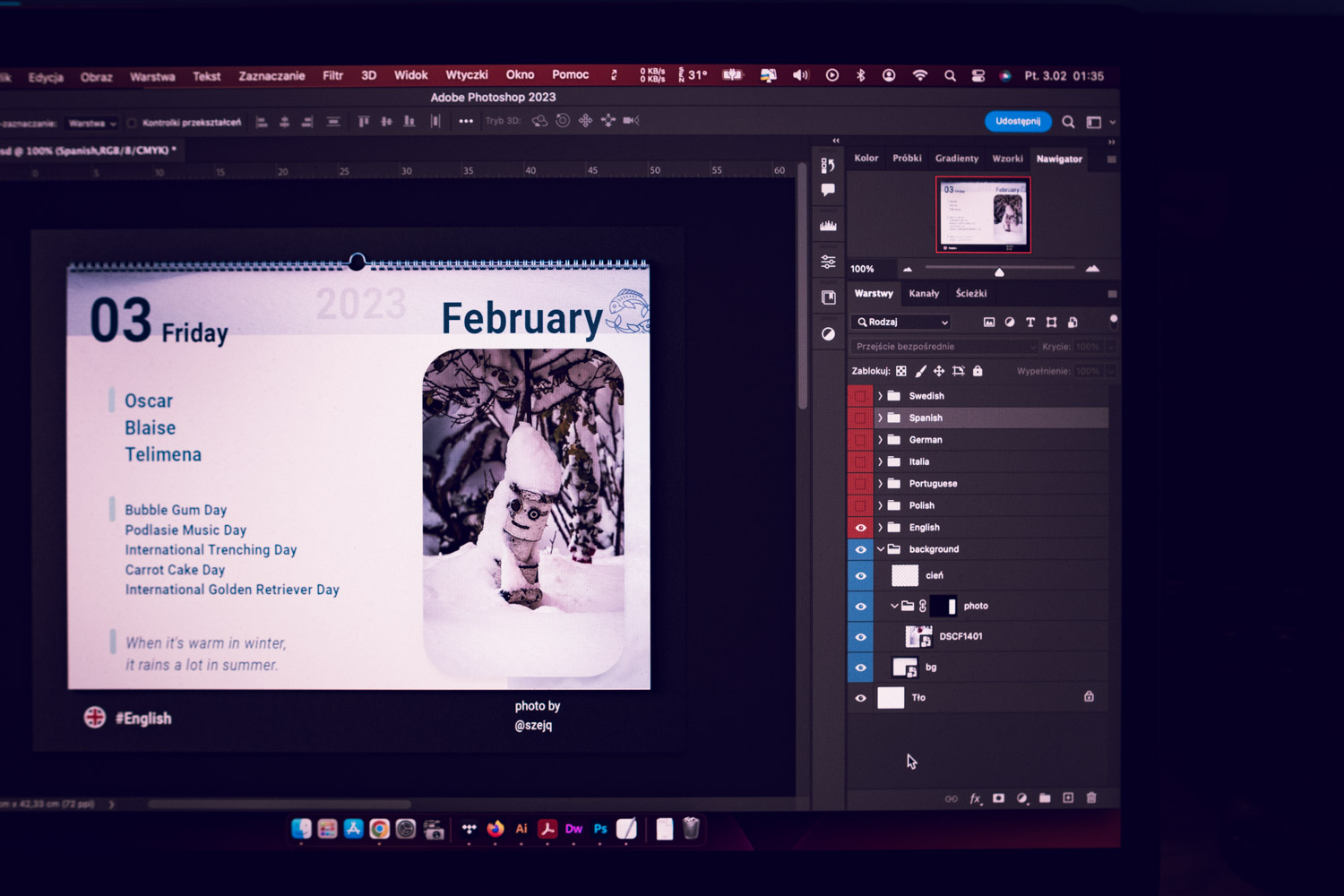The image size is (1344, 896).
Task: Collapse the background layer group
Action: tap(880, 549)
